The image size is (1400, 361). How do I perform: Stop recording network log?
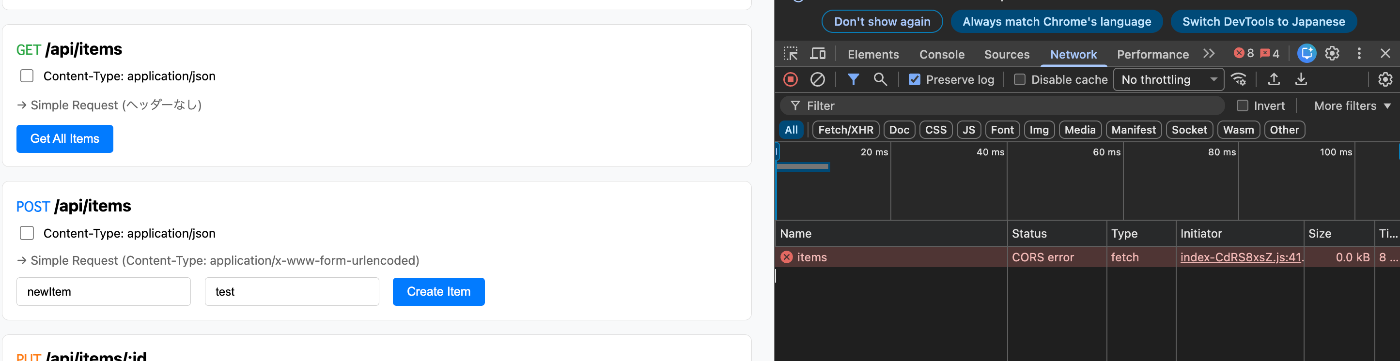point(790,79)
